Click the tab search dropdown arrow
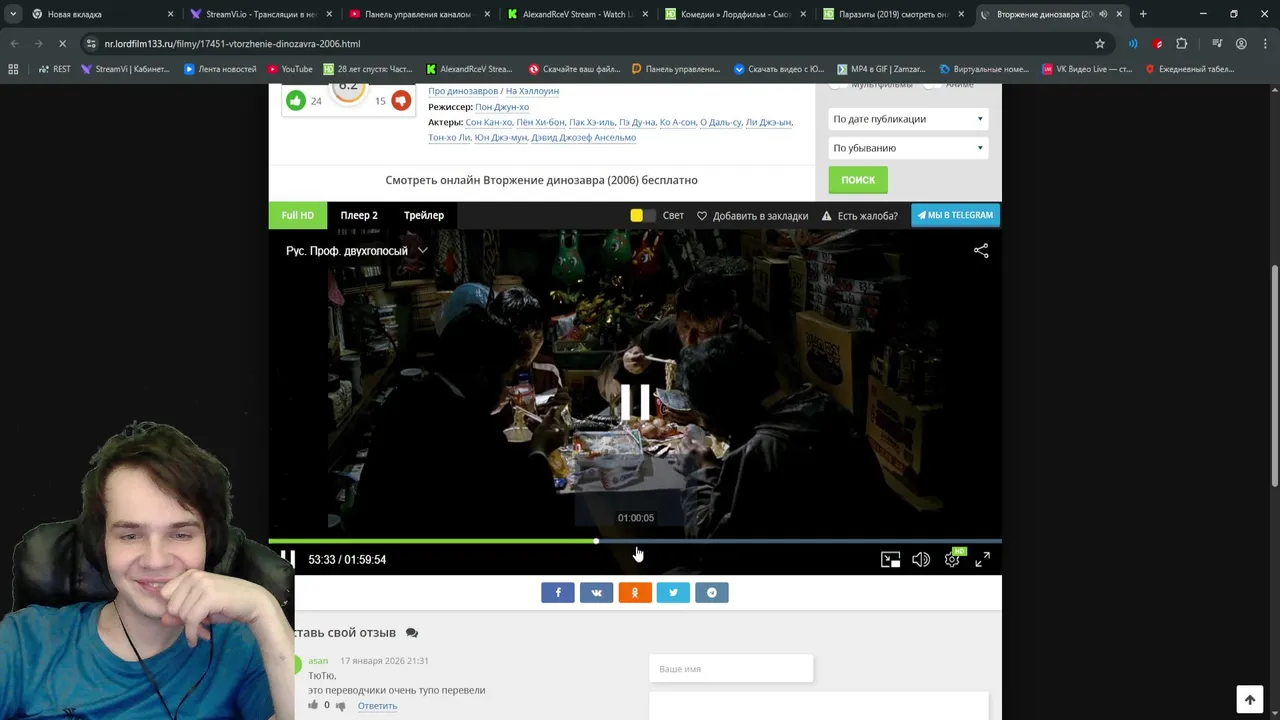This screenshot has width=1280, height=720. (13, 14)
